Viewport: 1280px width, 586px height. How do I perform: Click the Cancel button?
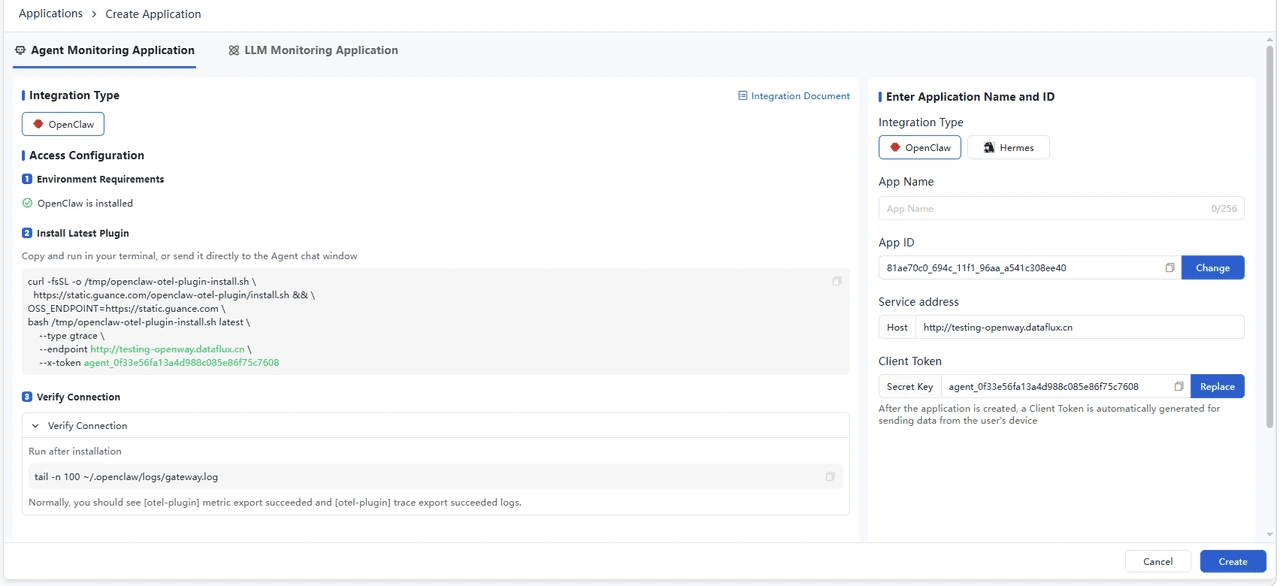point(1158,561)
